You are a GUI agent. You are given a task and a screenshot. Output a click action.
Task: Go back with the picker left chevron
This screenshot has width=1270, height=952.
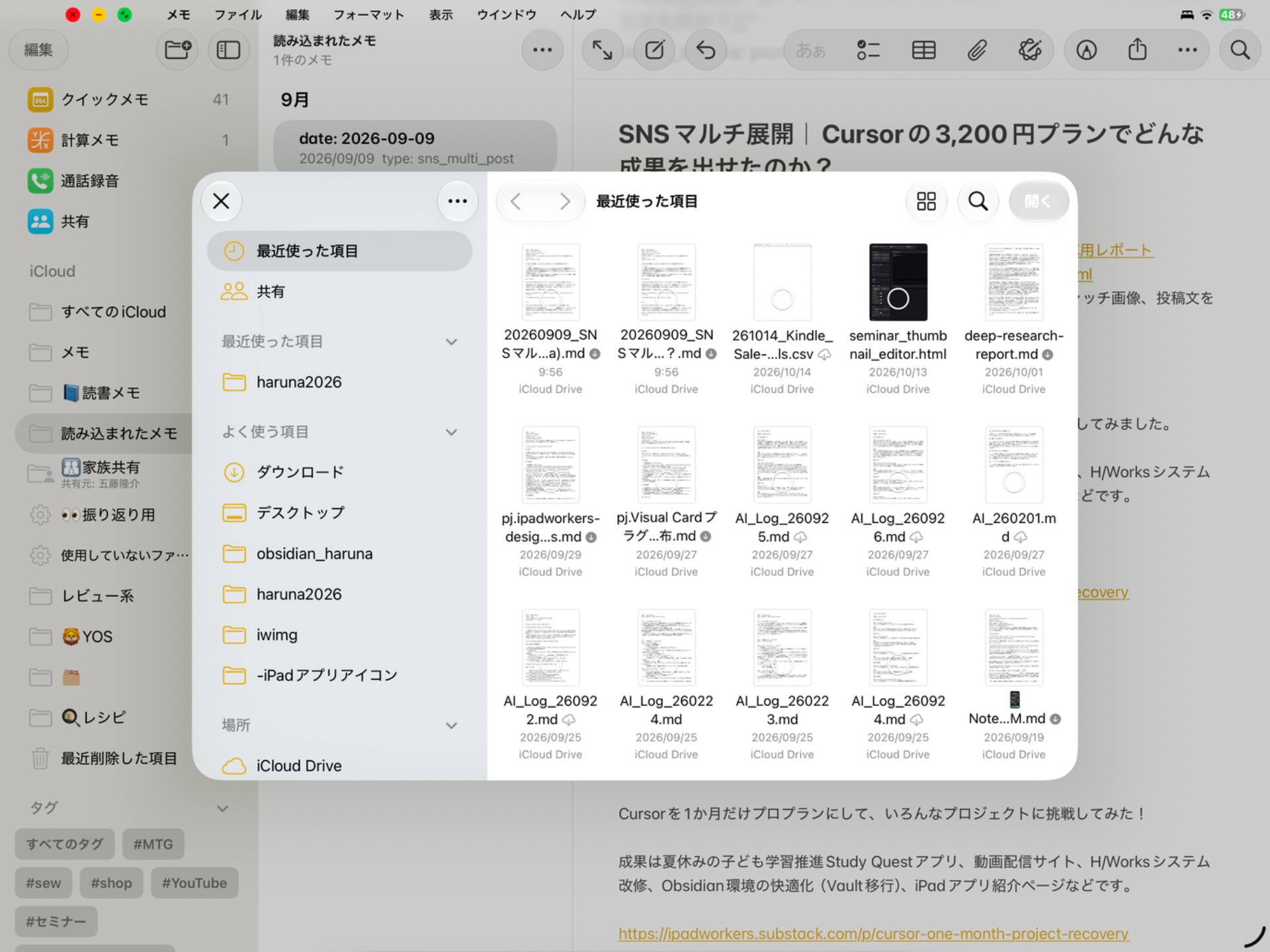(516, 201)
